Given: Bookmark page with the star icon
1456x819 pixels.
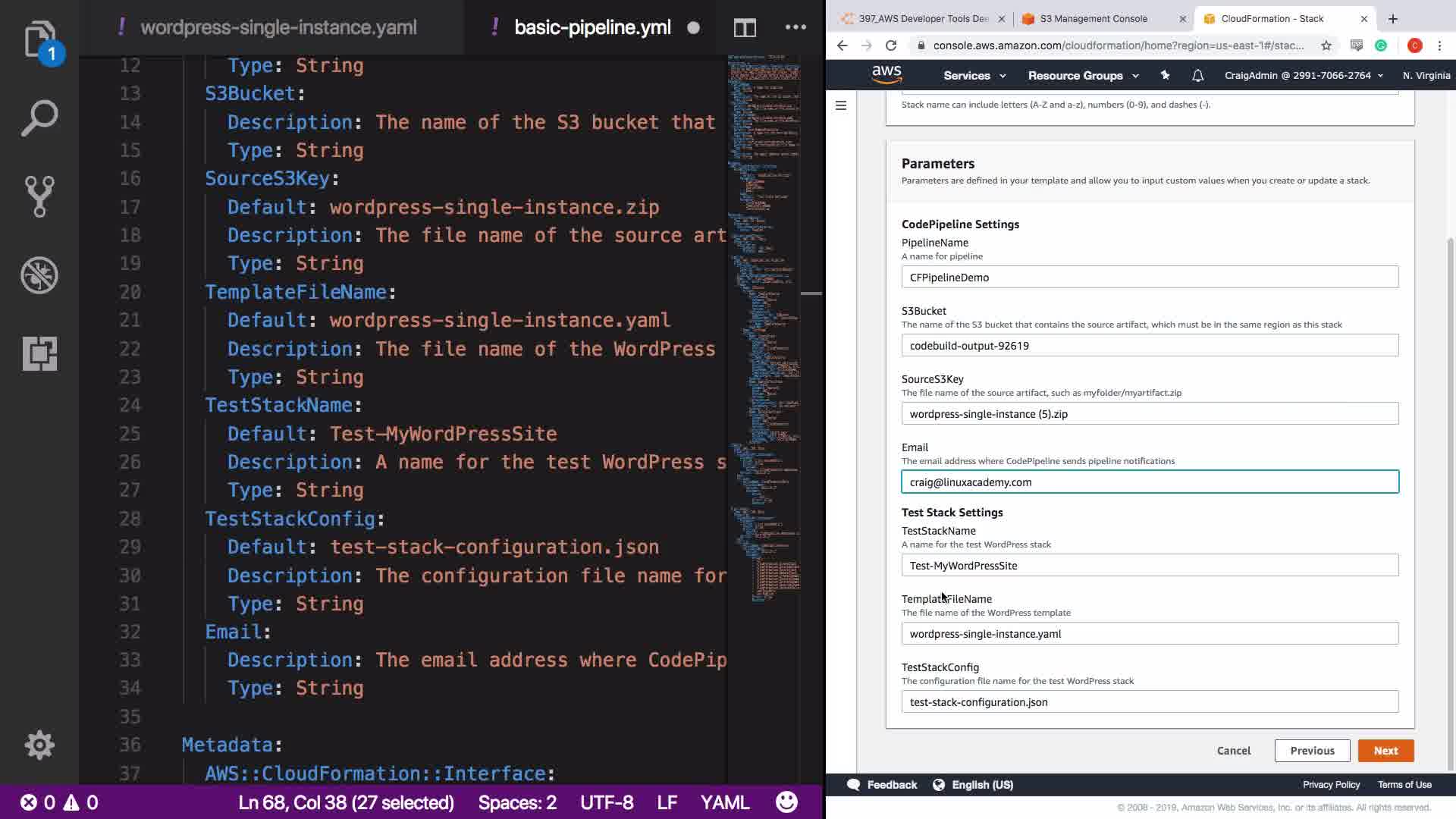Looking at the screenshot, I should [1326, 45].
